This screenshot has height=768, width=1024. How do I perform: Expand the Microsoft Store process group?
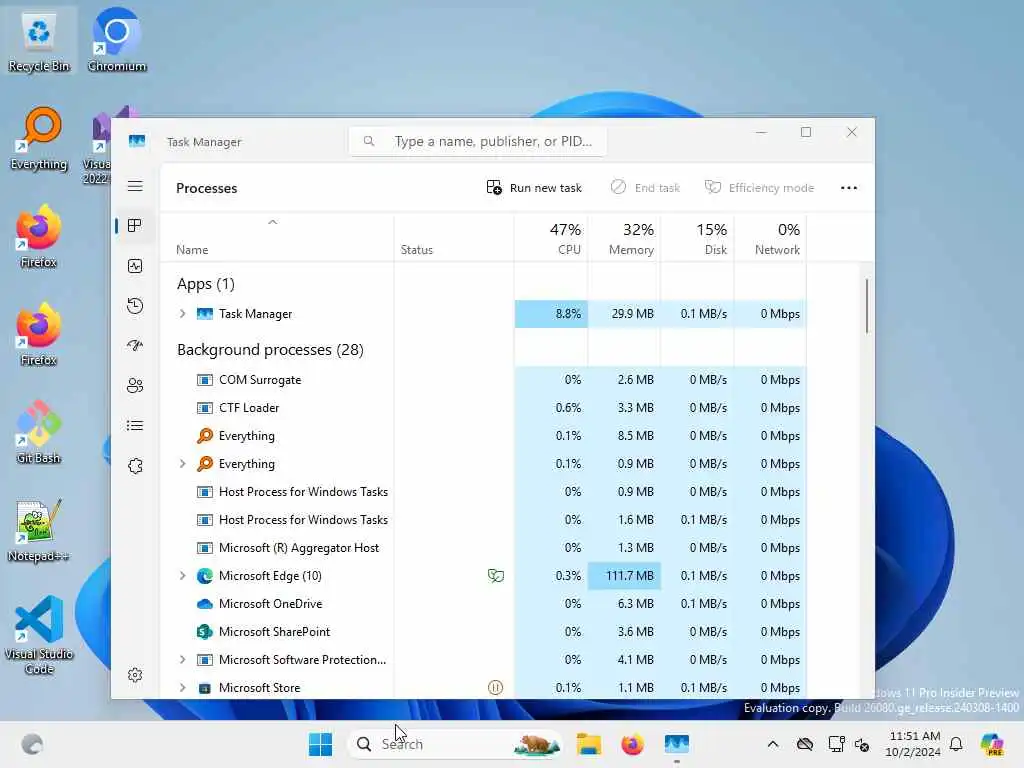[182, 688]
